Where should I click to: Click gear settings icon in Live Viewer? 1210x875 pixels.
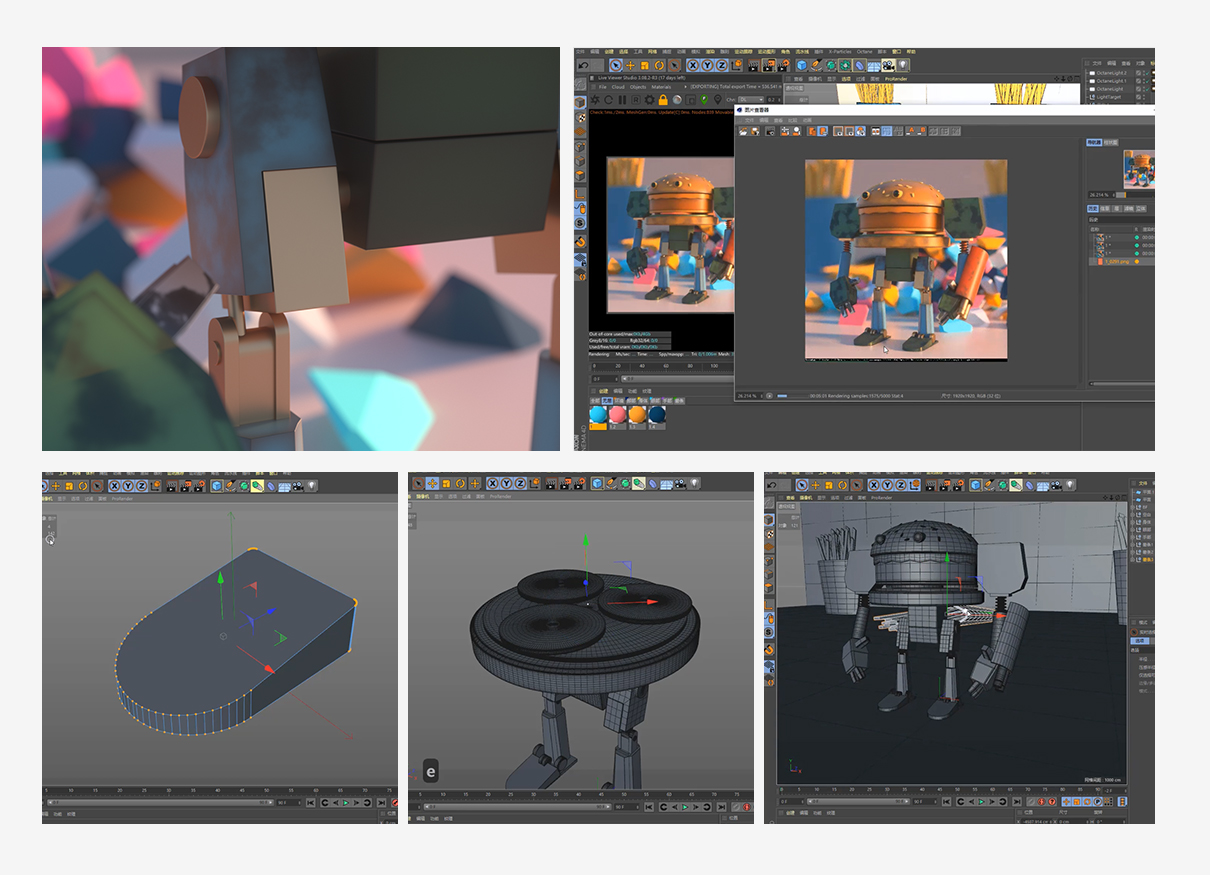[x=649, y=99]
